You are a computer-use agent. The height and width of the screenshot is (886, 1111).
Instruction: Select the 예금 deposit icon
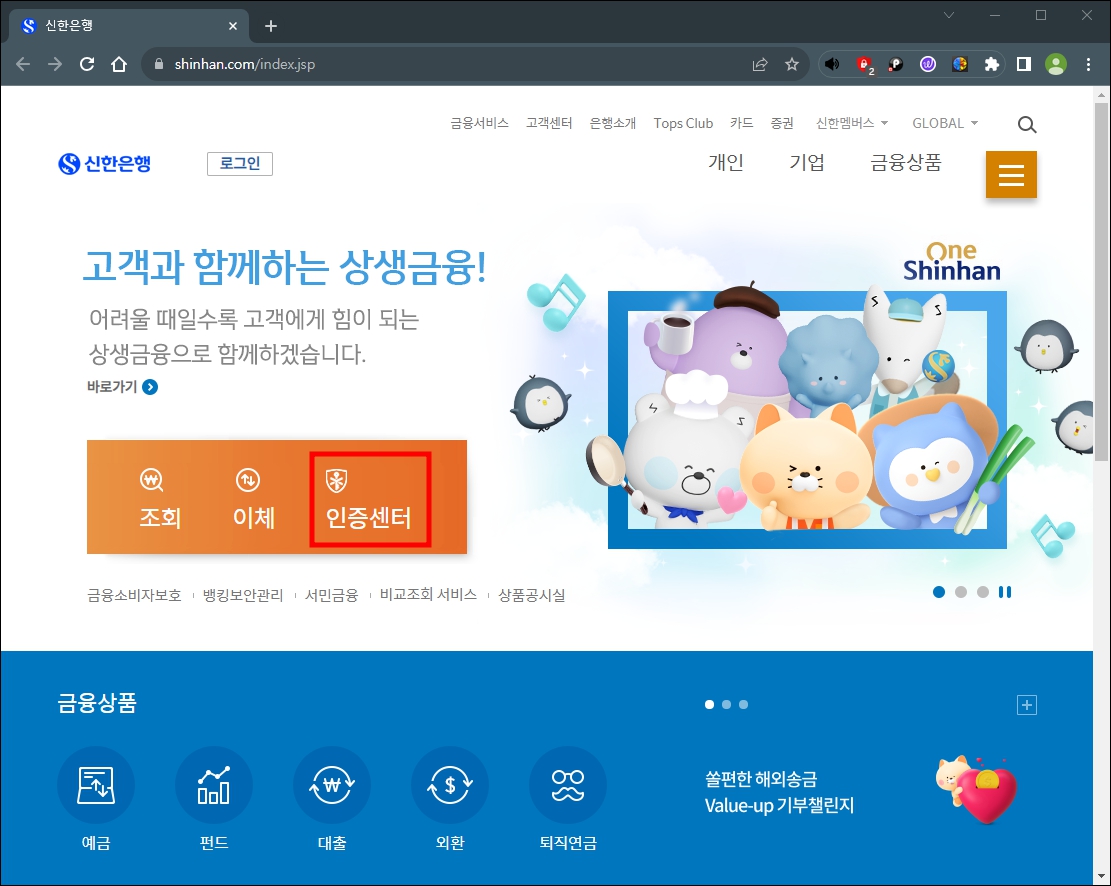click(96, 785)
